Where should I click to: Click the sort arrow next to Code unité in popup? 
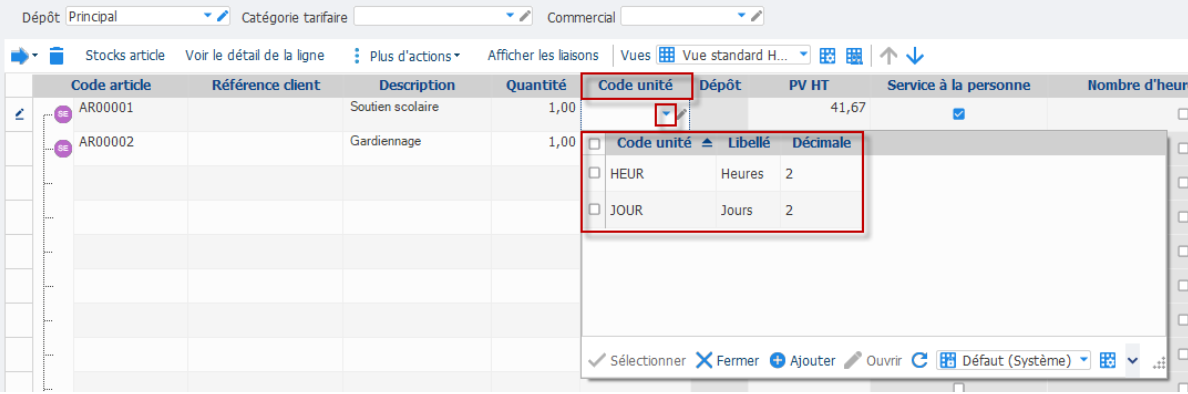[707, 142]
